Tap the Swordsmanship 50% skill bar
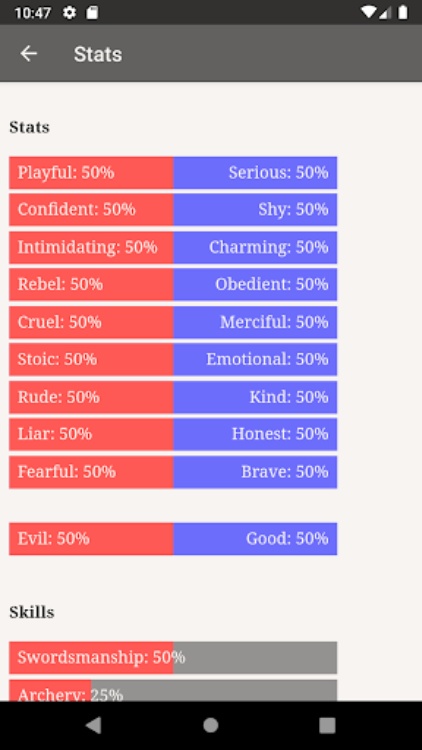 pyautogui.click(x=173, y=658)
